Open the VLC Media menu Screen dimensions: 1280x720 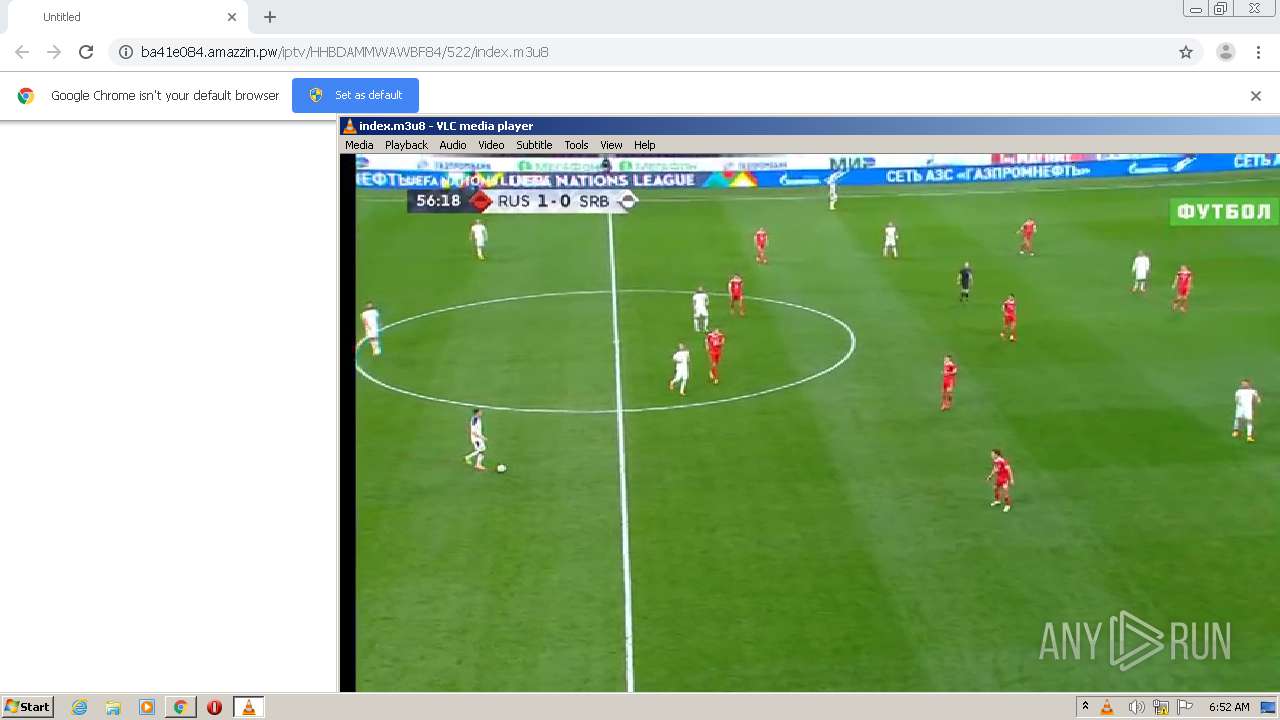point(359,145)
